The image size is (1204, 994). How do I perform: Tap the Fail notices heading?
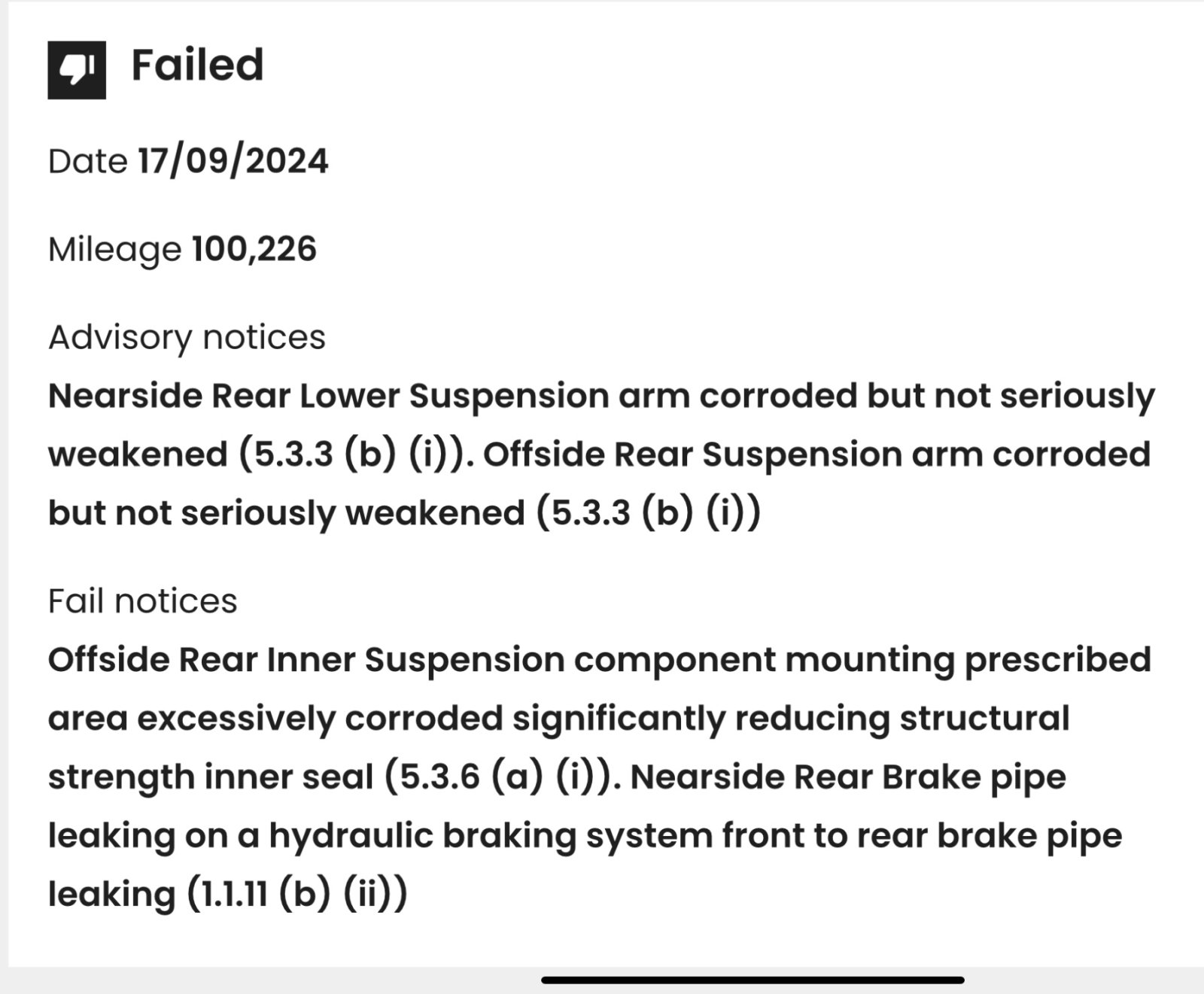[142, 601]
